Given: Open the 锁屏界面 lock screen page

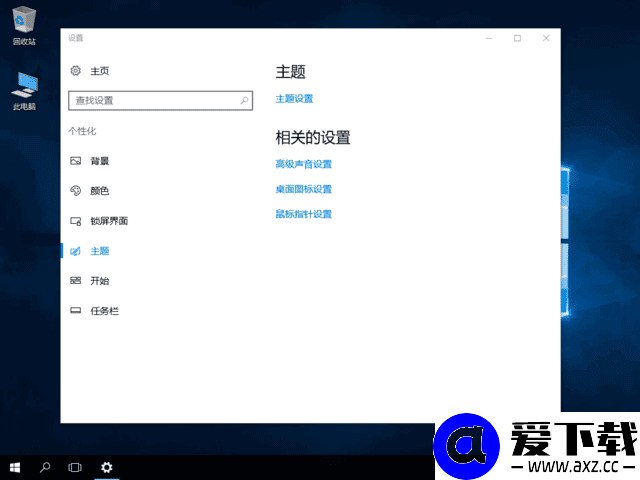Looking at the screenshot, I should (x=109, y=221).
